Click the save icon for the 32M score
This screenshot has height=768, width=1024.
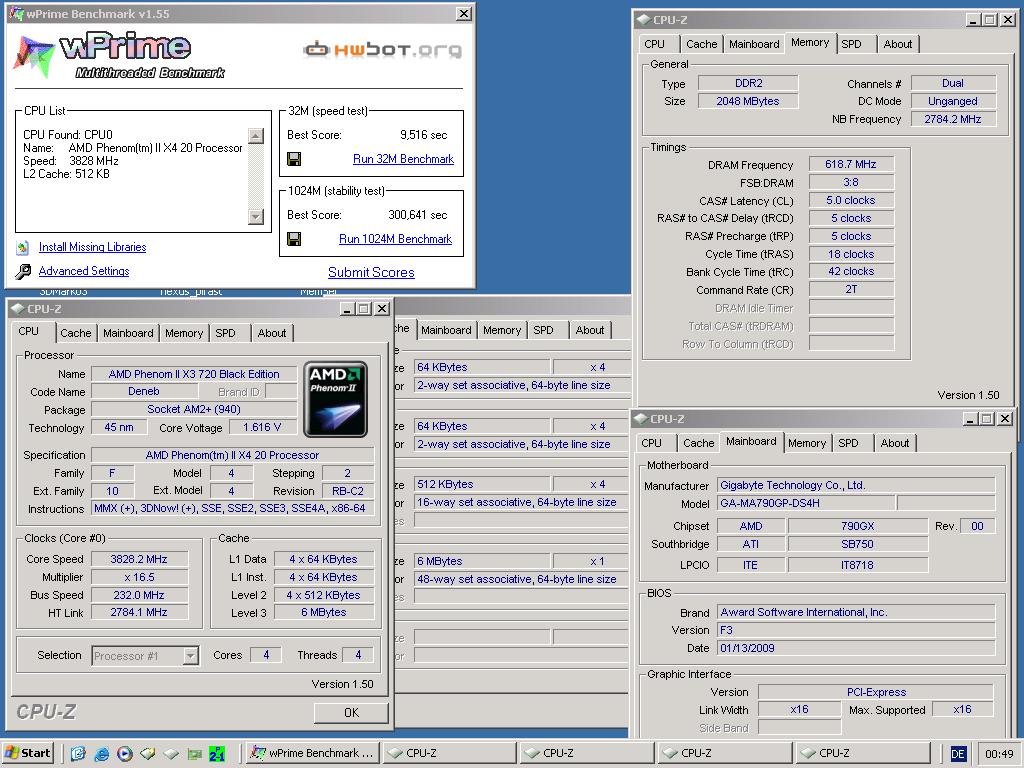[294, 159]
